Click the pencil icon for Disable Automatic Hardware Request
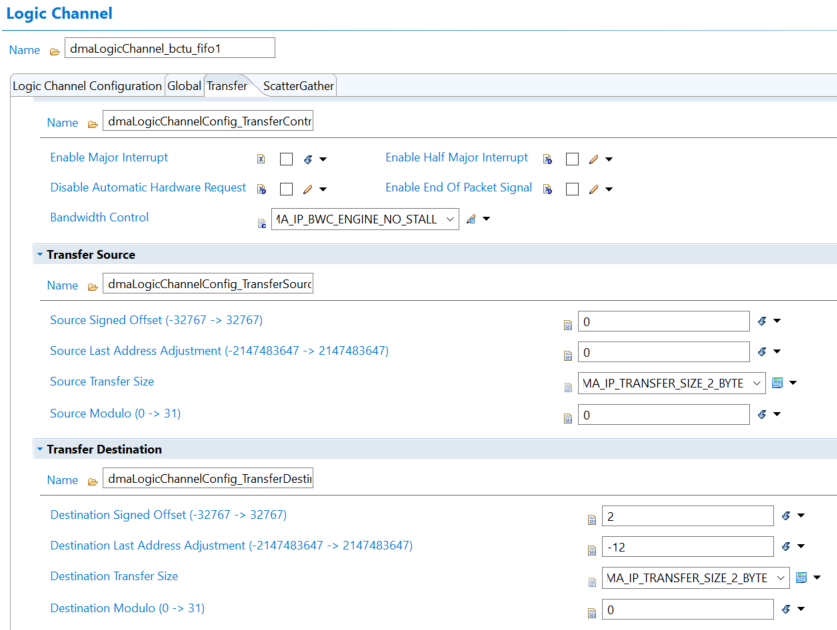The image size is (837, 630). (x=307, y=189)
